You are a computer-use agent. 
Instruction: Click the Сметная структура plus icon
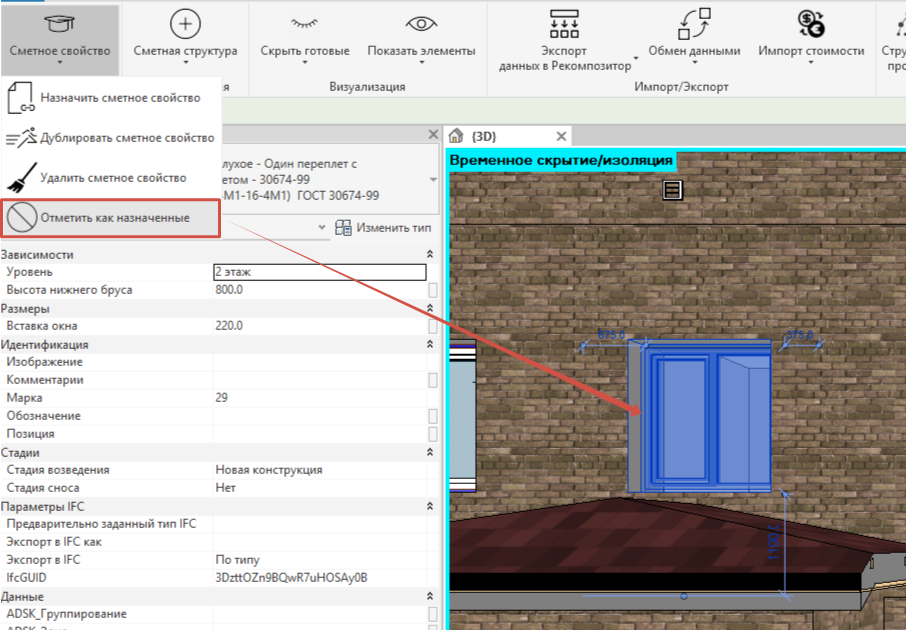pos(185,24)
